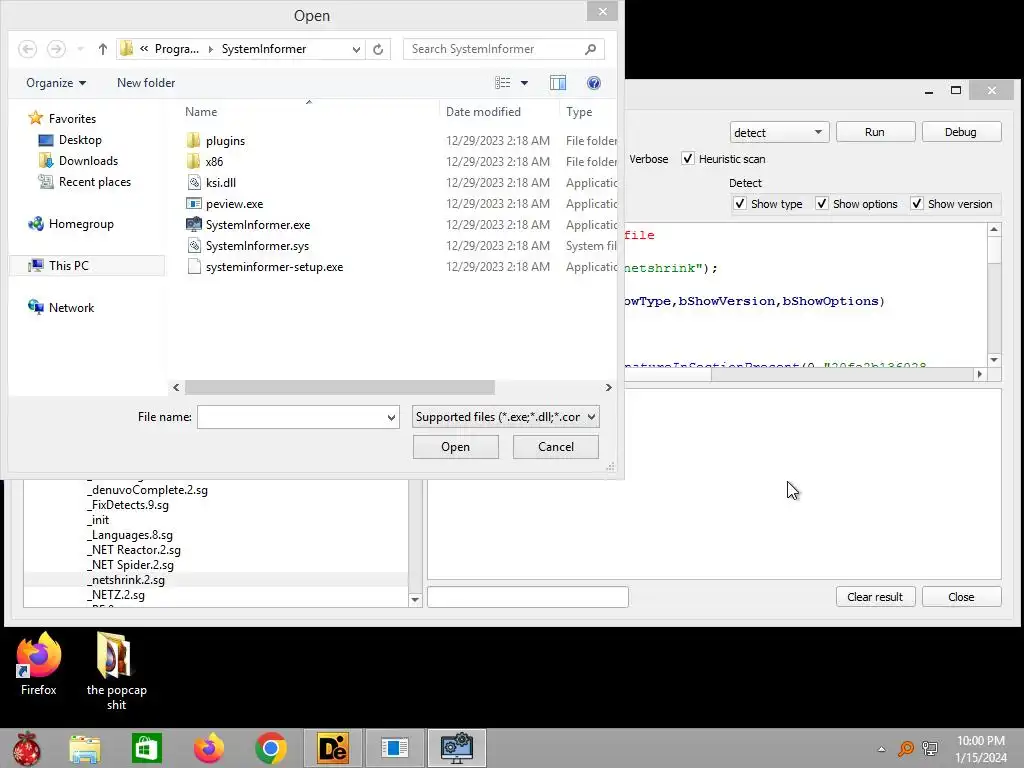Expand view options arrow
The width and height of the screenshot is (1024, 768).
(524, 83)
